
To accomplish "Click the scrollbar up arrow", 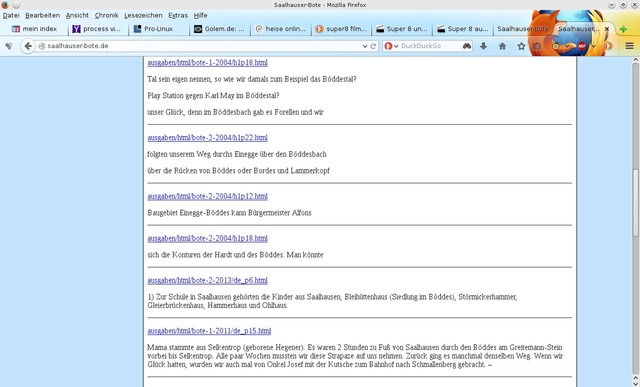I will [x=636, y=60].
